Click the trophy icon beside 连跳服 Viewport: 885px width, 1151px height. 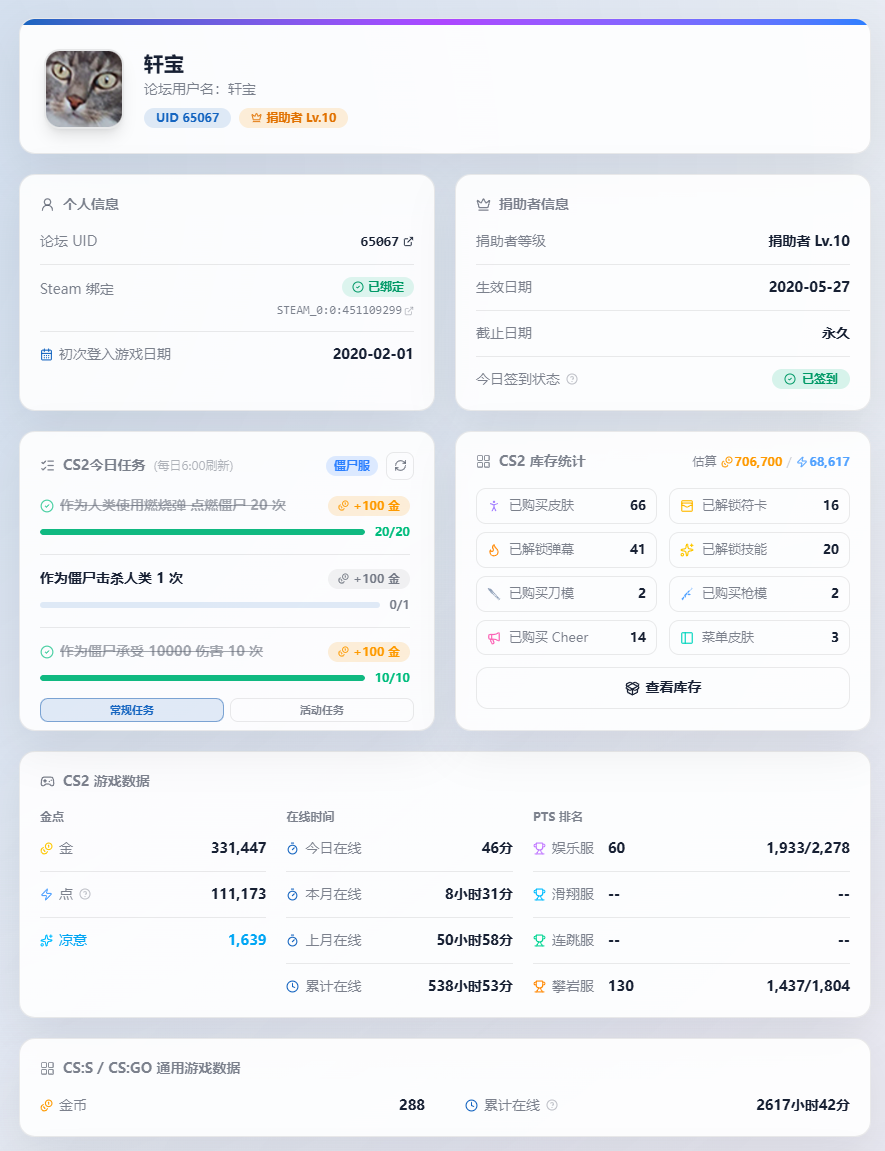pos(539,940)
